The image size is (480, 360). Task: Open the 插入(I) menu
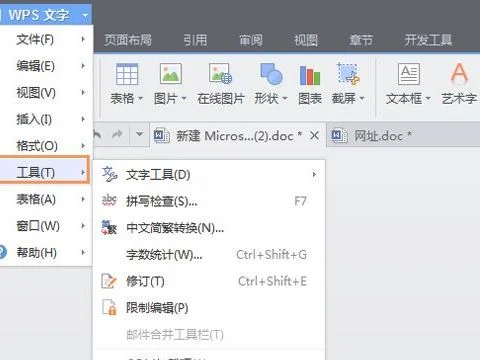coord(46,119)
